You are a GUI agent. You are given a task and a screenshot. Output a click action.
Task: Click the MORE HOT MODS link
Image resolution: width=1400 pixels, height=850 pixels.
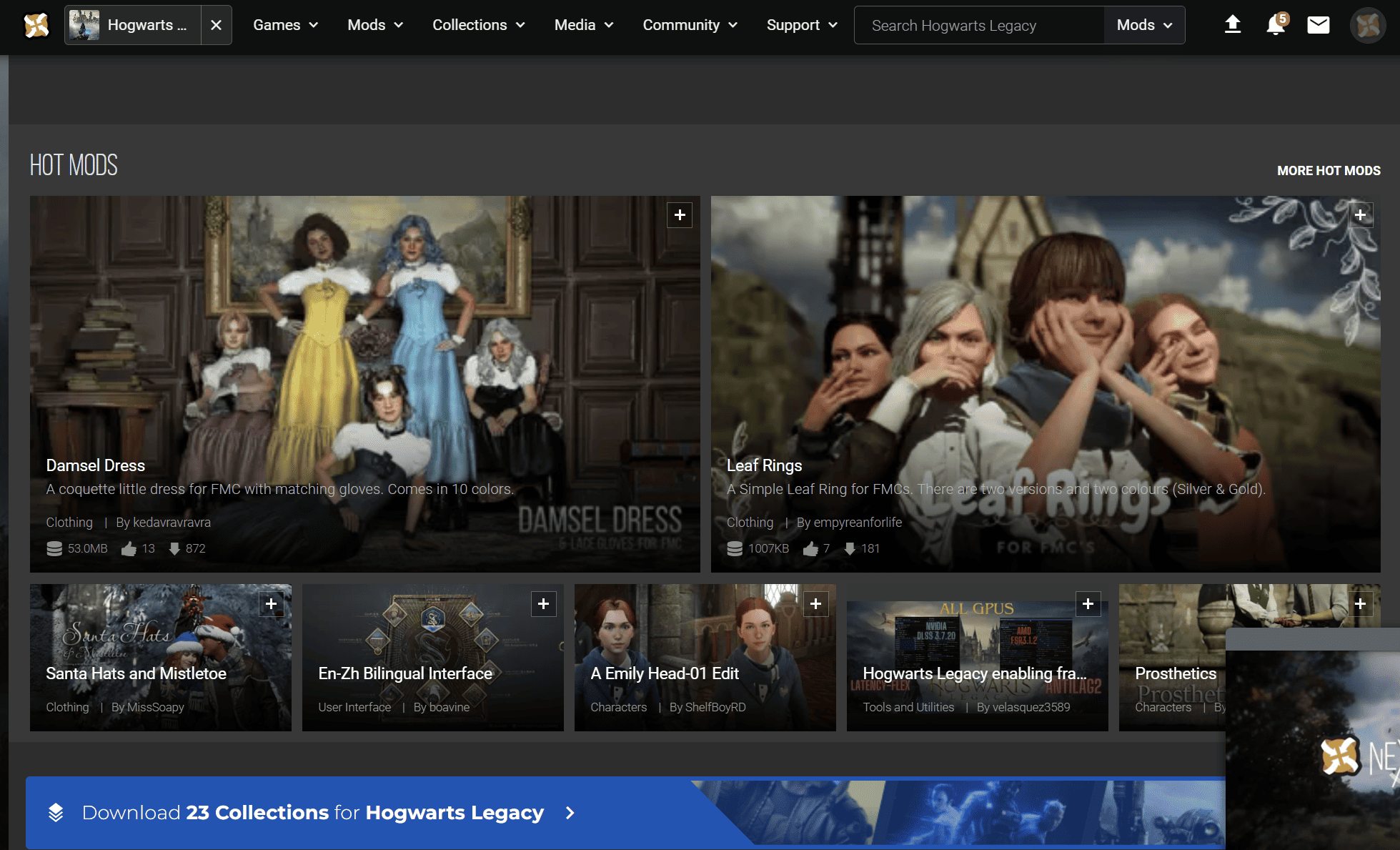coord(1328,171)
